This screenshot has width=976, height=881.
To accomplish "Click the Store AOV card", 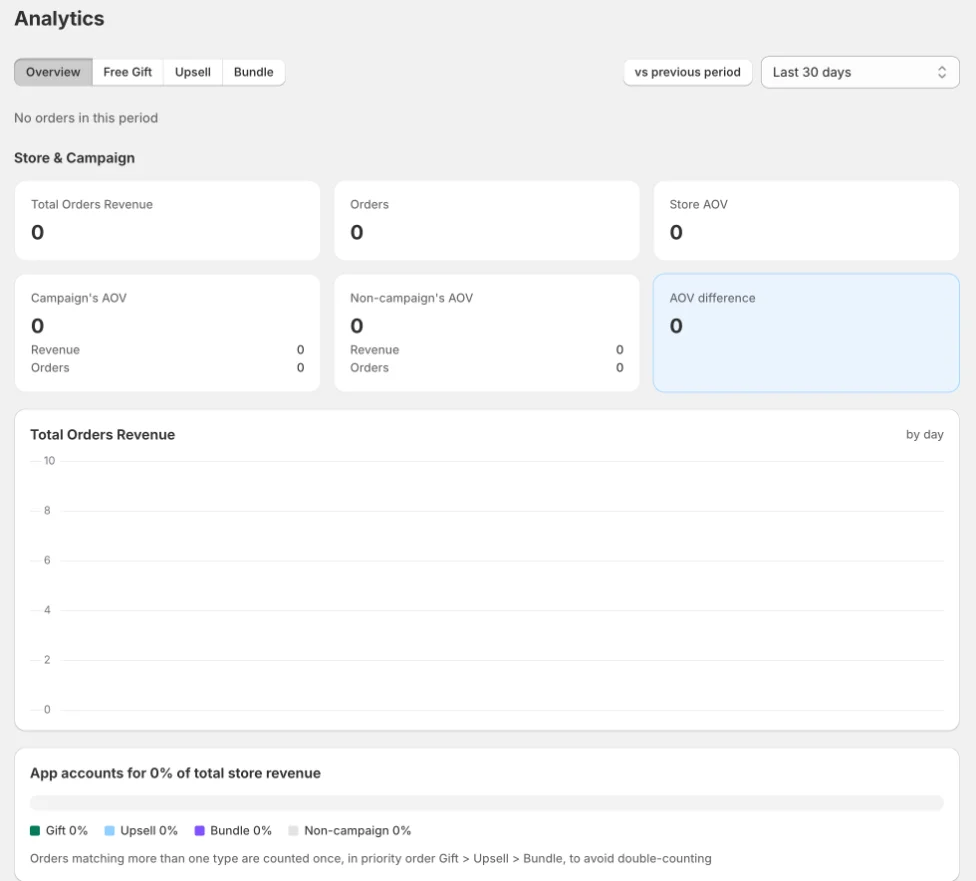I will (806, 220).
